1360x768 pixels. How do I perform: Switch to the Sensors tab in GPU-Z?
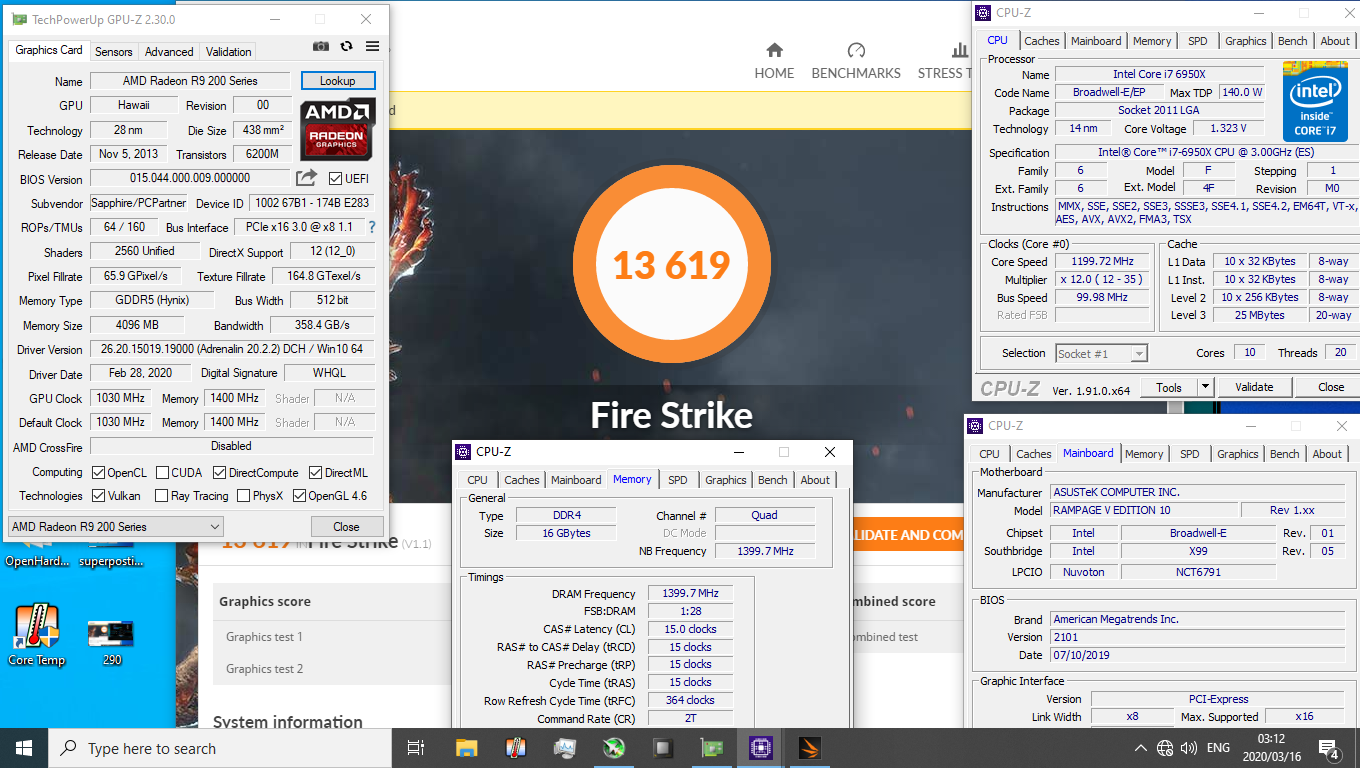click(x=114, y=52)
